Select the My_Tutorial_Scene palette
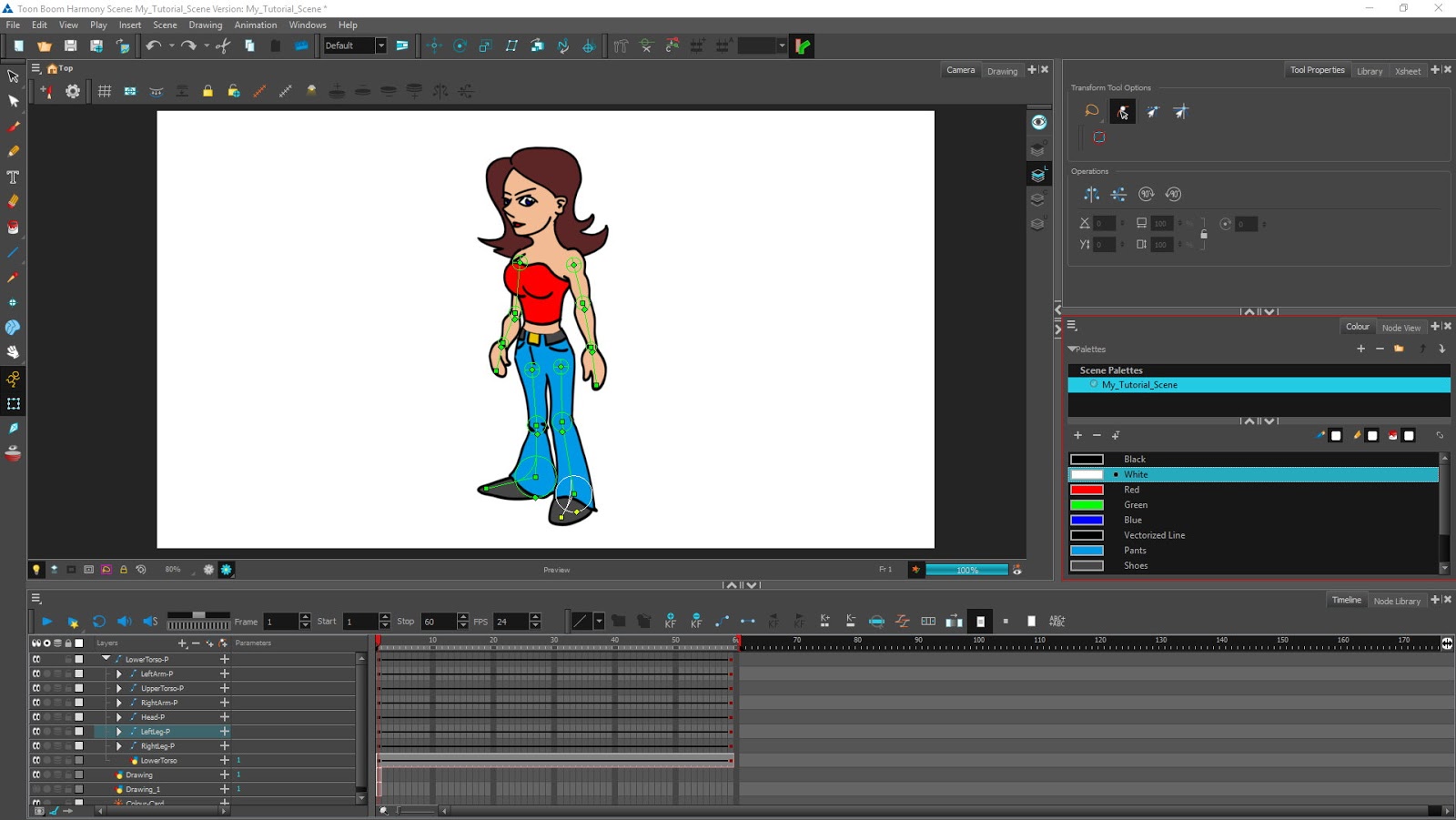Image resolution: width=1456 pixels, height=820 pixels. (1259, 385)
